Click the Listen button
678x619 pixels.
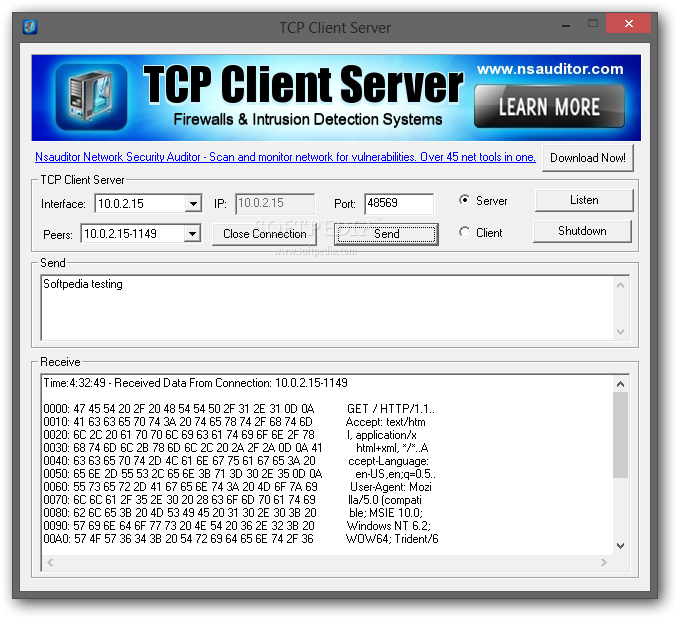click(584, 200)
